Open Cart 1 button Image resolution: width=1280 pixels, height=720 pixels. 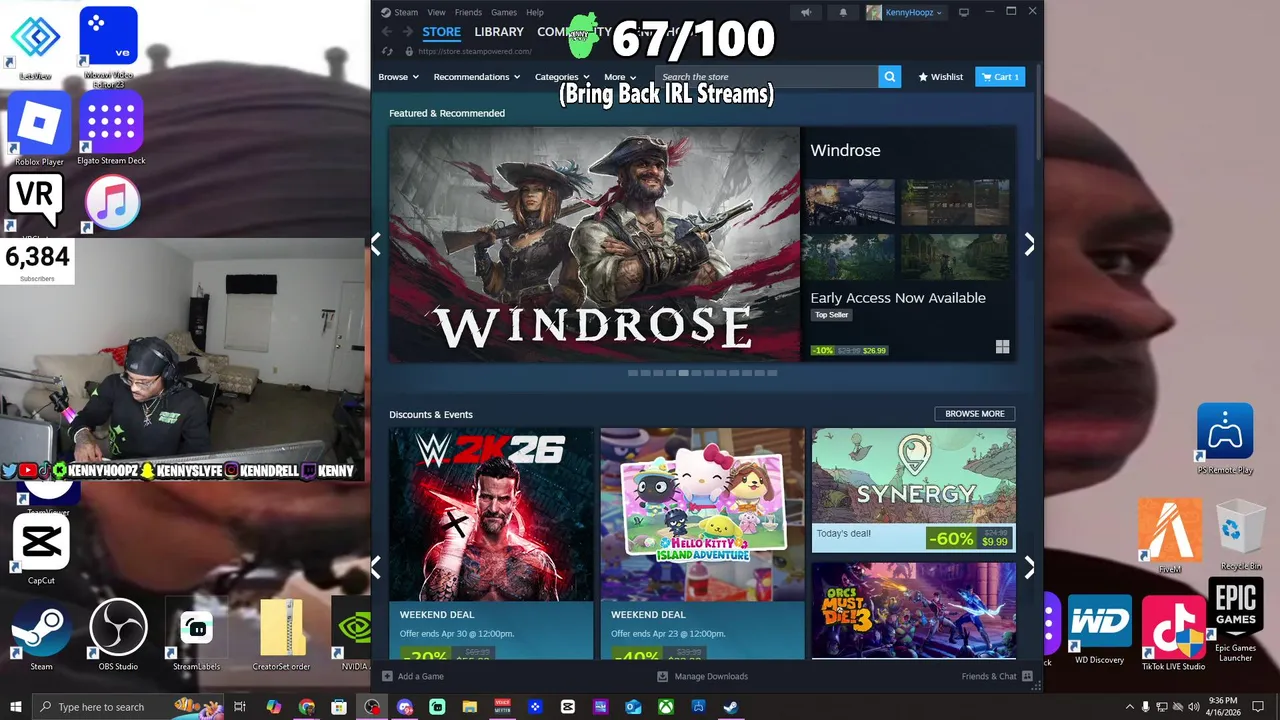[1000, 77]
